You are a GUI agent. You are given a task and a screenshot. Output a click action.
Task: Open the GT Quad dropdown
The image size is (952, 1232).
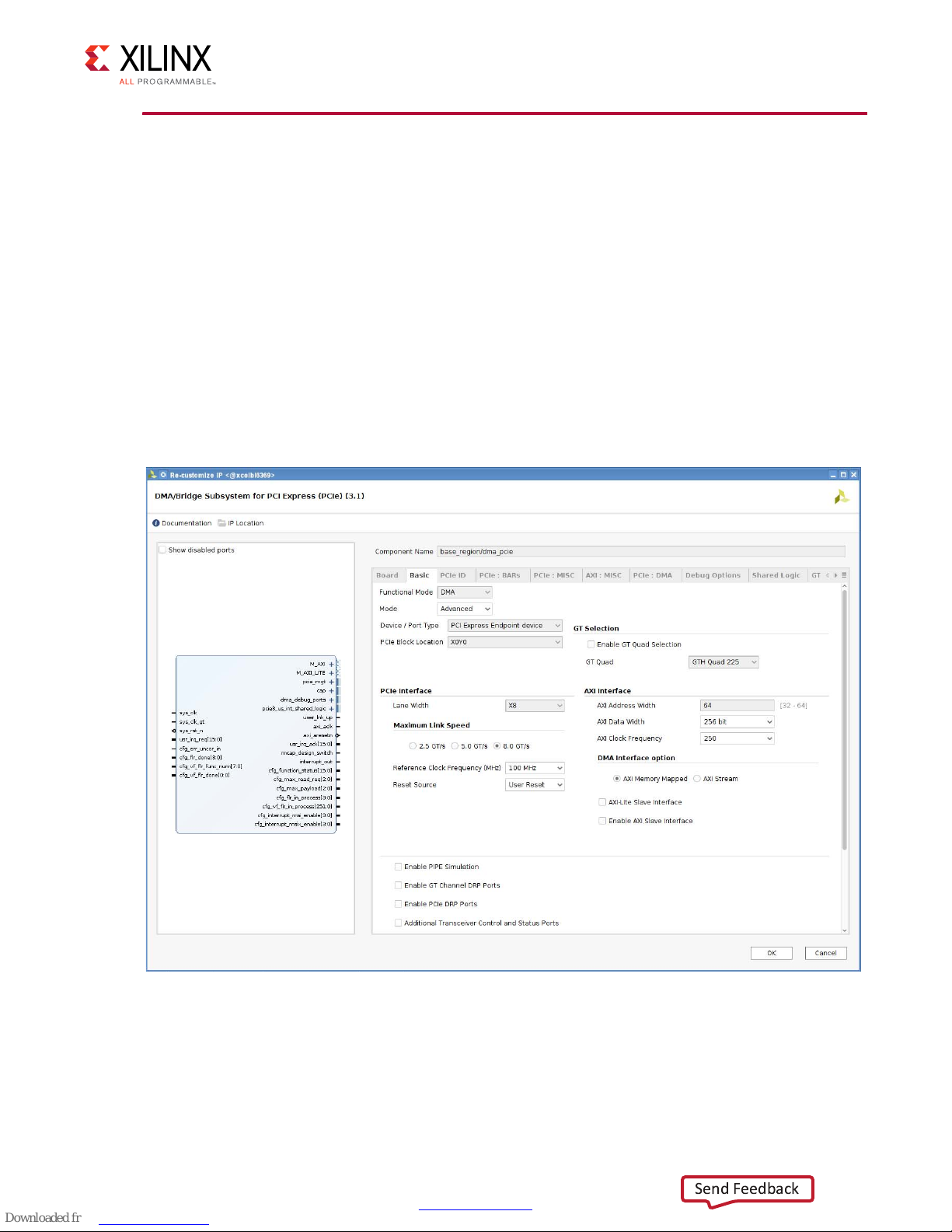point(724,662)
